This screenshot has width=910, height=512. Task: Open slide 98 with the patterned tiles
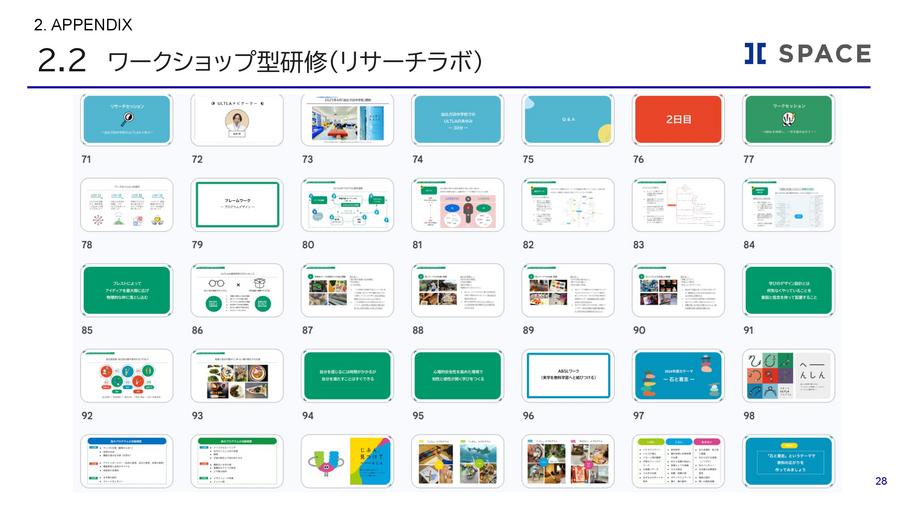pyautogui.click(x=789, y=375)
